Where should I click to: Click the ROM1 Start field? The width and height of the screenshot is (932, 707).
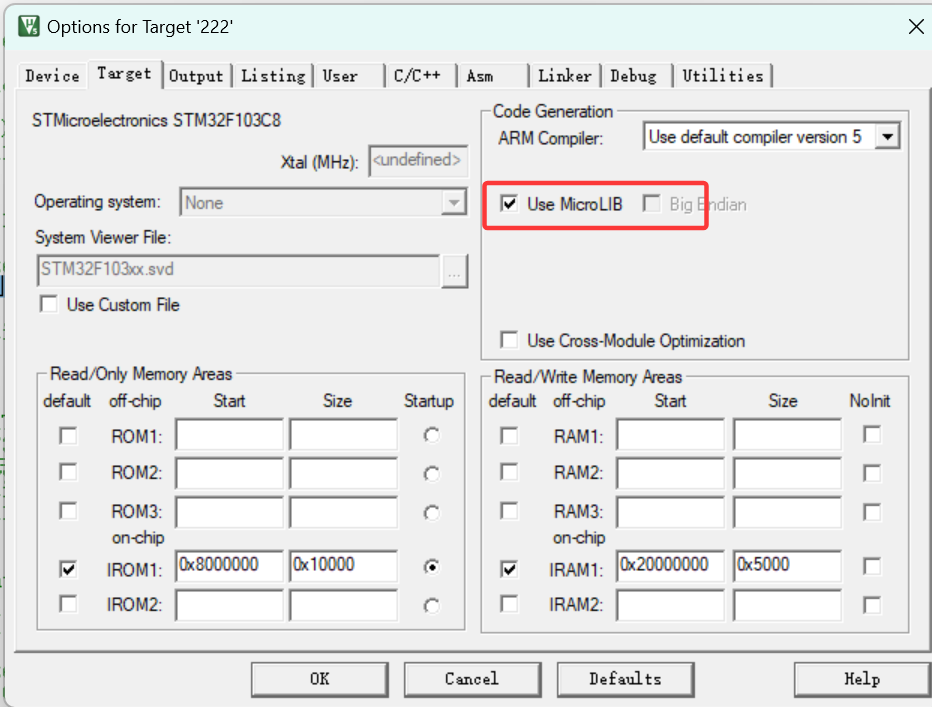229,435
